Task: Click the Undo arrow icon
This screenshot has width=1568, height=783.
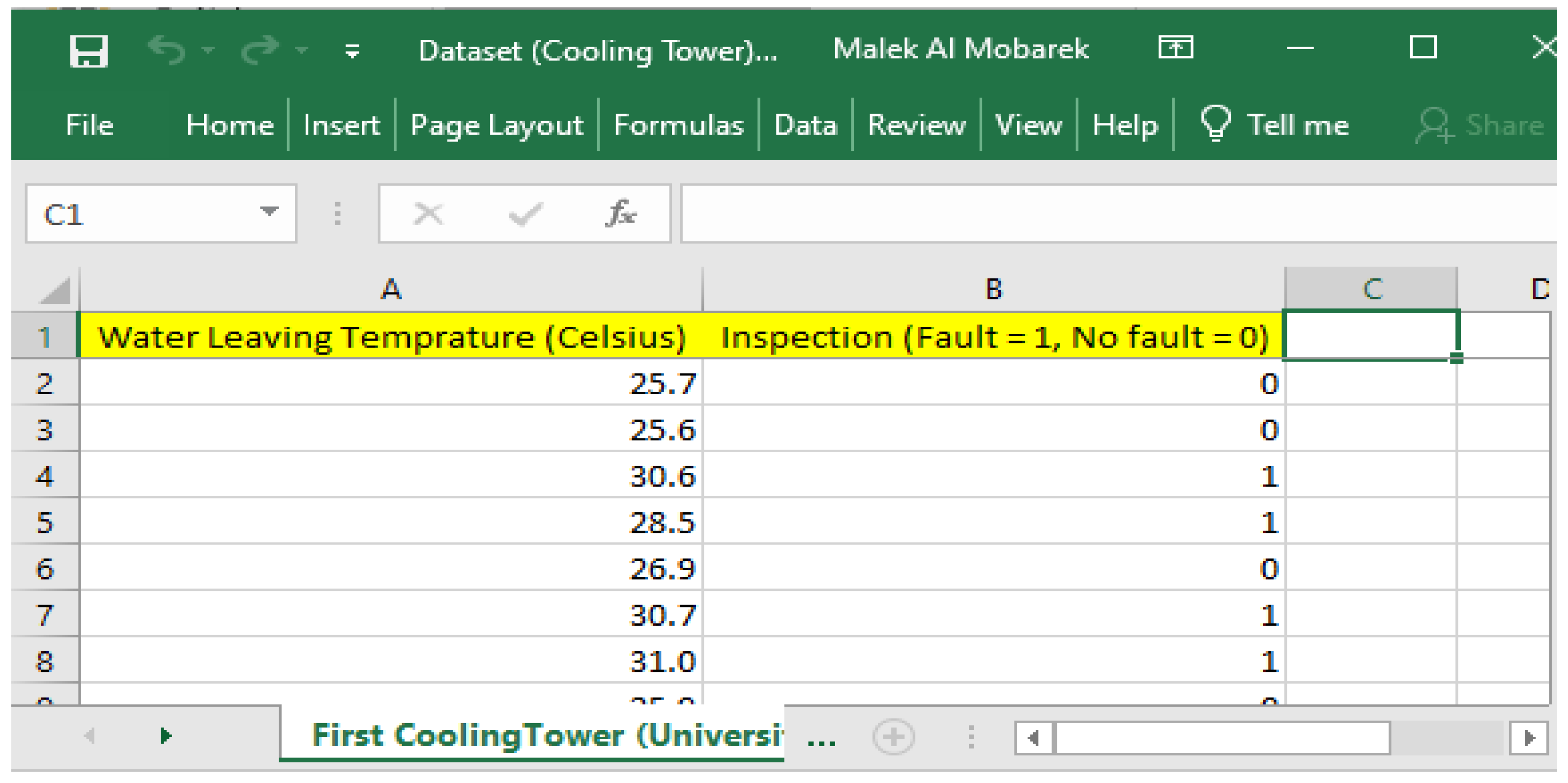Action: [166, 49]
